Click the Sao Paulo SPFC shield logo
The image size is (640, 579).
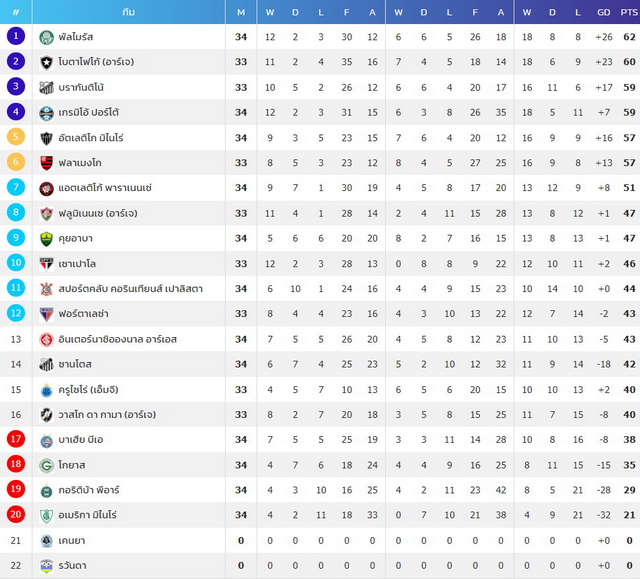click(47, 264)
